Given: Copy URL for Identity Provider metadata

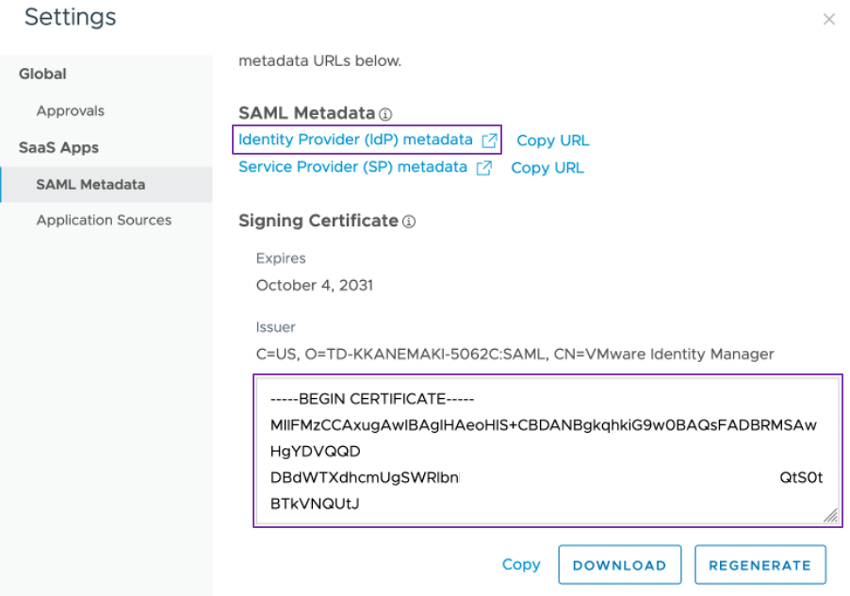Looking at the screenshot, I should (x=553, y=140).
